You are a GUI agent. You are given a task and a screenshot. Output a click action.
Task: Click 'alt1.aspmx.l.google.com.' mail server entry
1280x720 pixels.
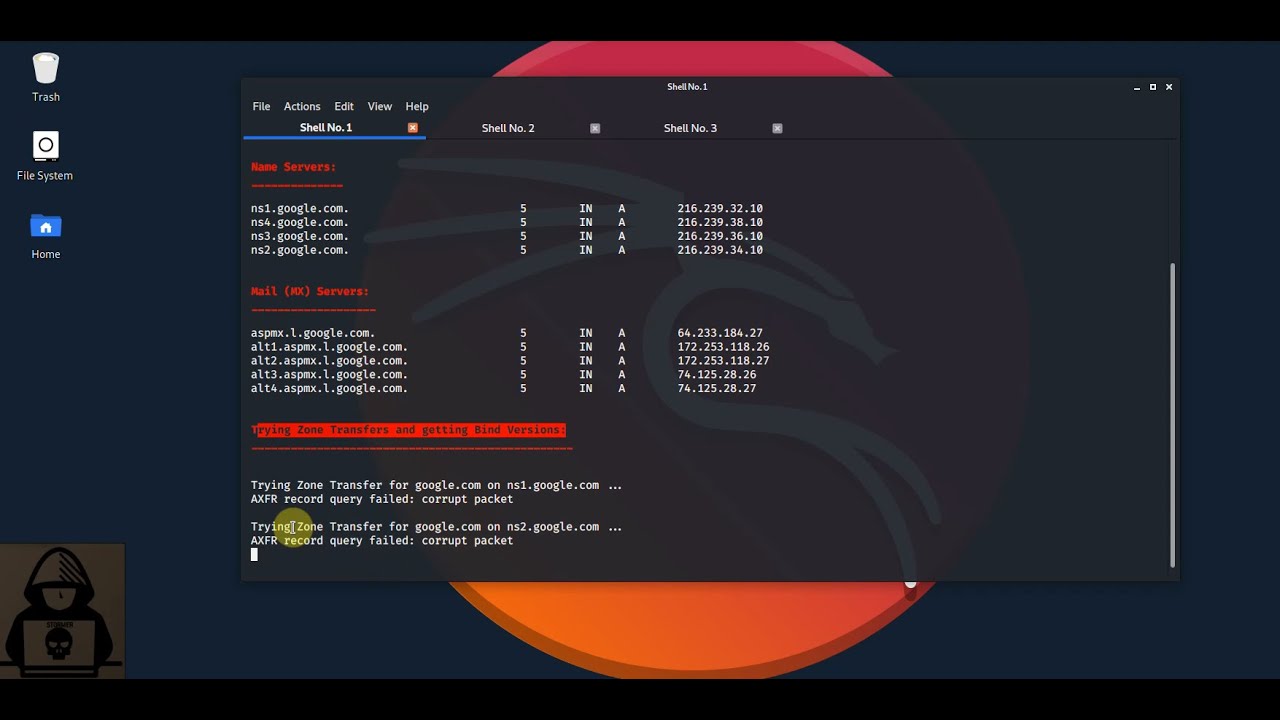(329, 347)
